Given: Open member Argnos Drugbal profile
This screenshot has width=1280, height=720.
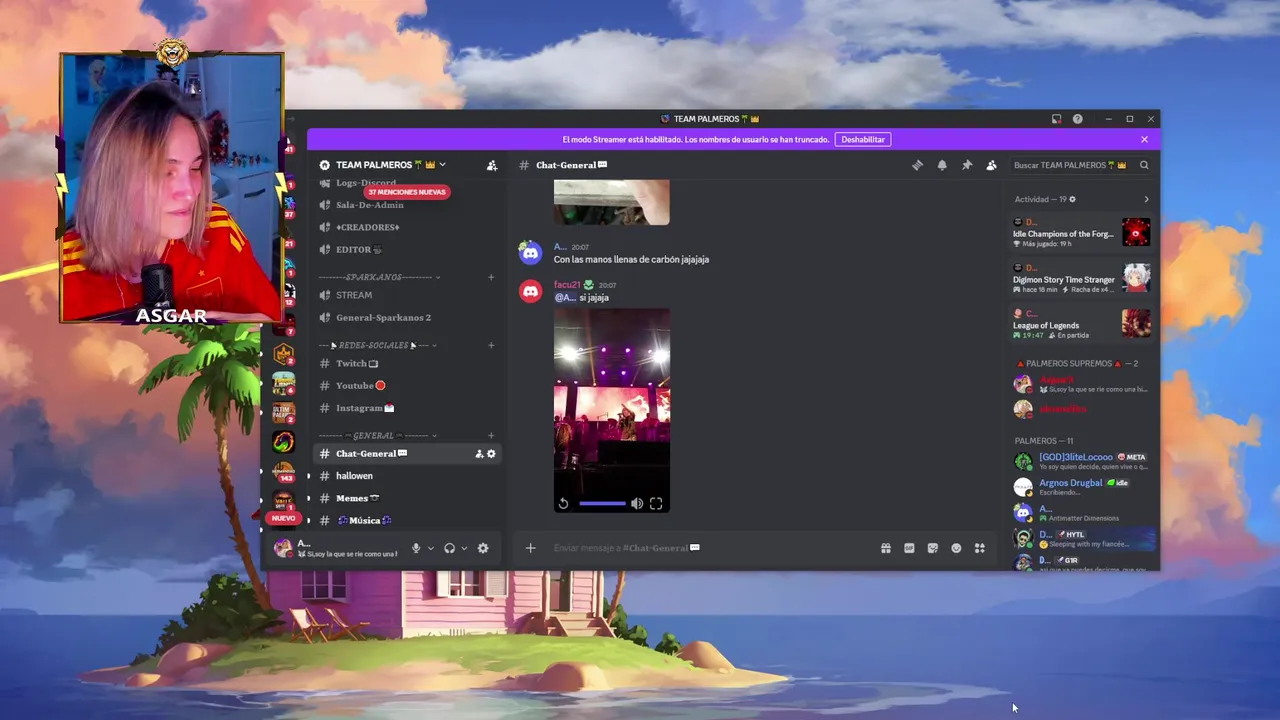Looking at the screenshot, I should 1082,487.
